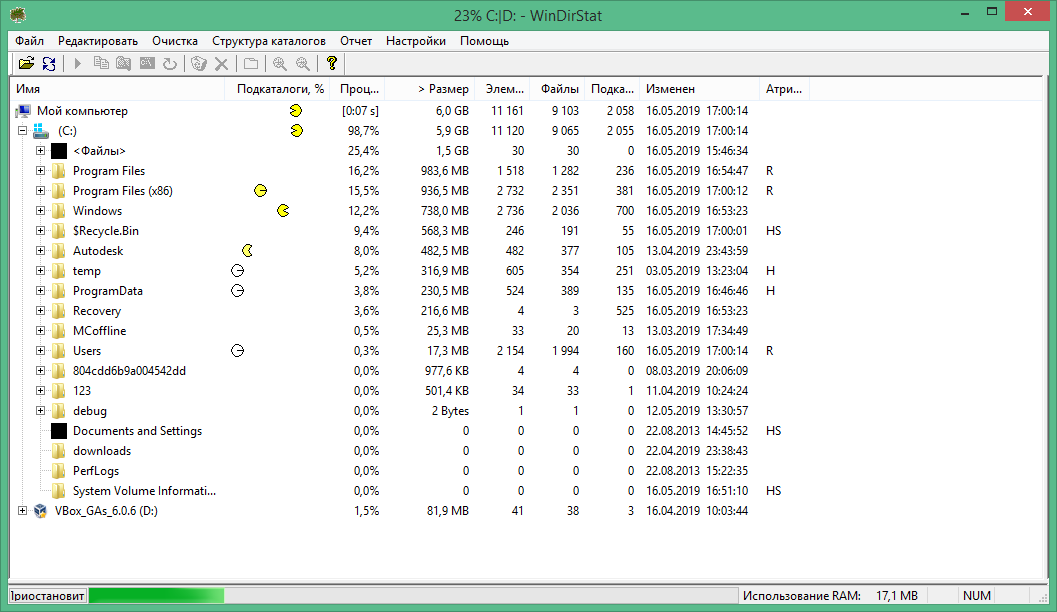Screen dimensions: 1057x612
Task: Click the Zoom in magnifier icon
Action: click(x=278, y=64)
